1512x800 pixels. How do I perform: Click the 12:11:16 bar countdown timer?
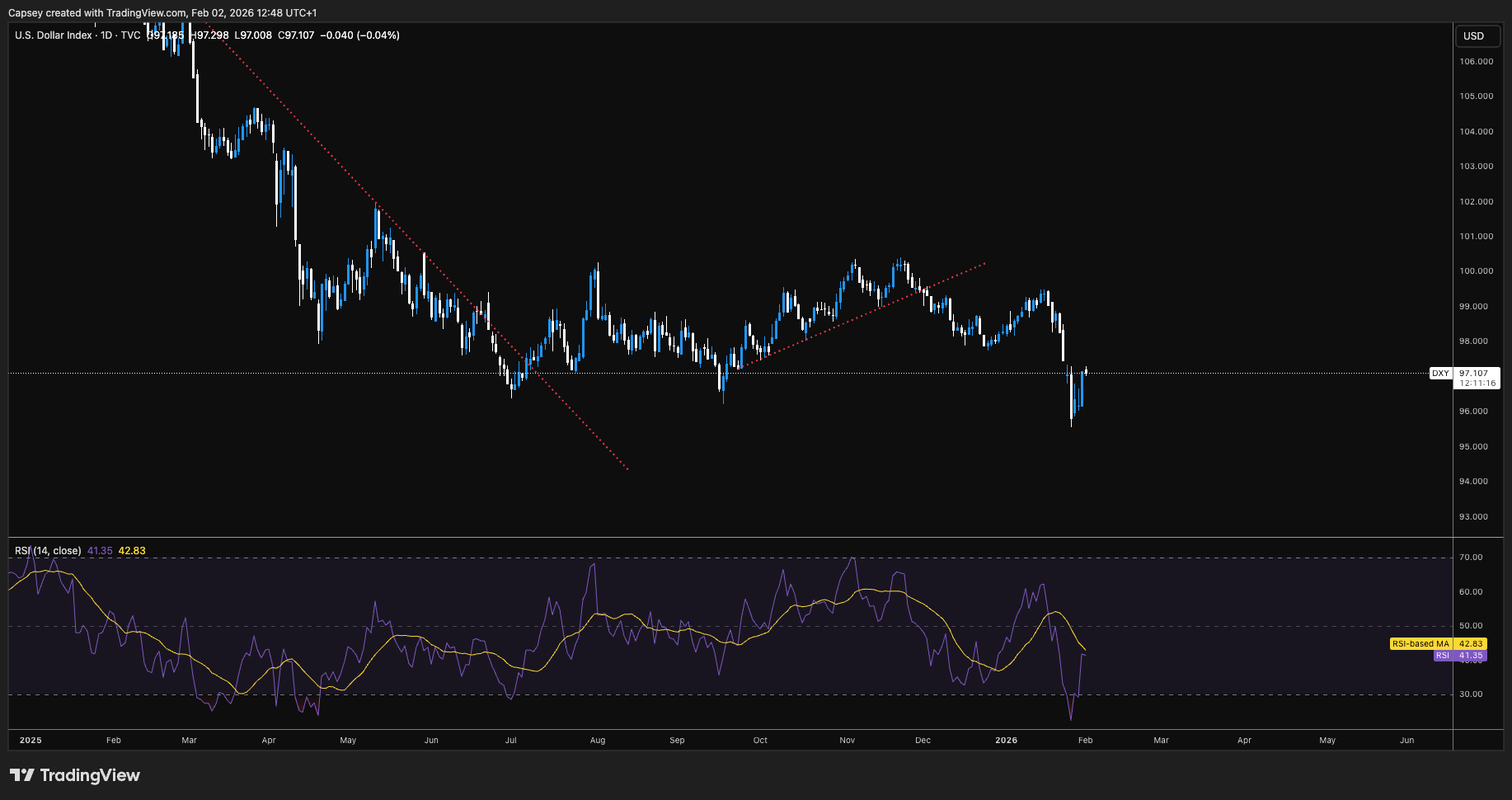click(x=1477, y=384)
